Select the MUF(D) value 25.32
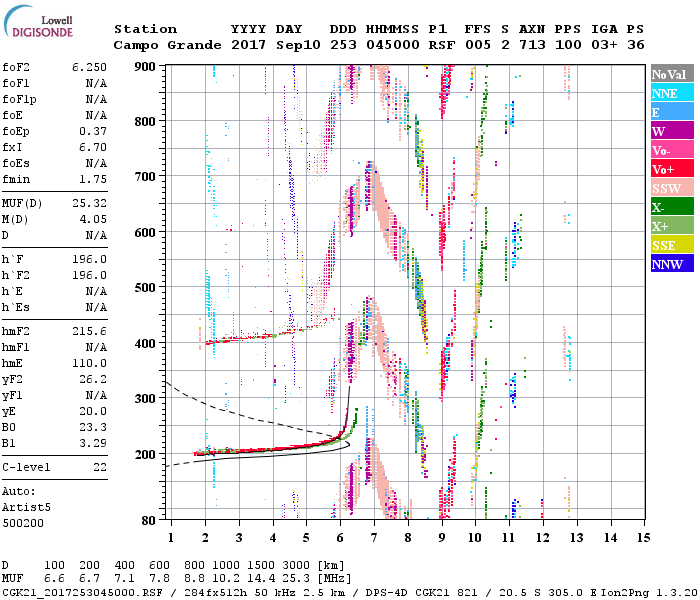Image resolution: width=700 pixels, height=600 pixels. tap(89, 203)
